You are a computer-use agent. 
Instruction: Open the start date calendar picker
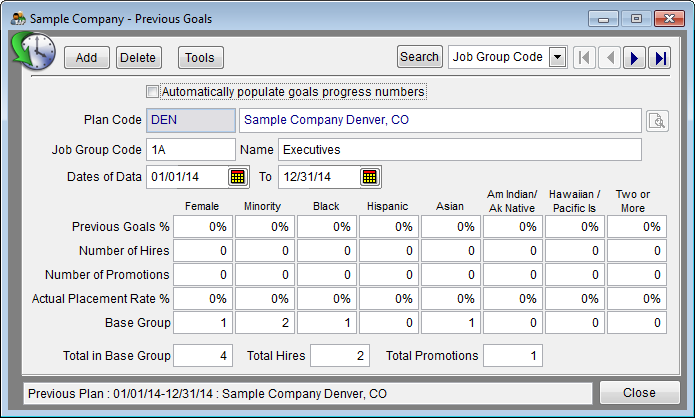coord(238,177)
